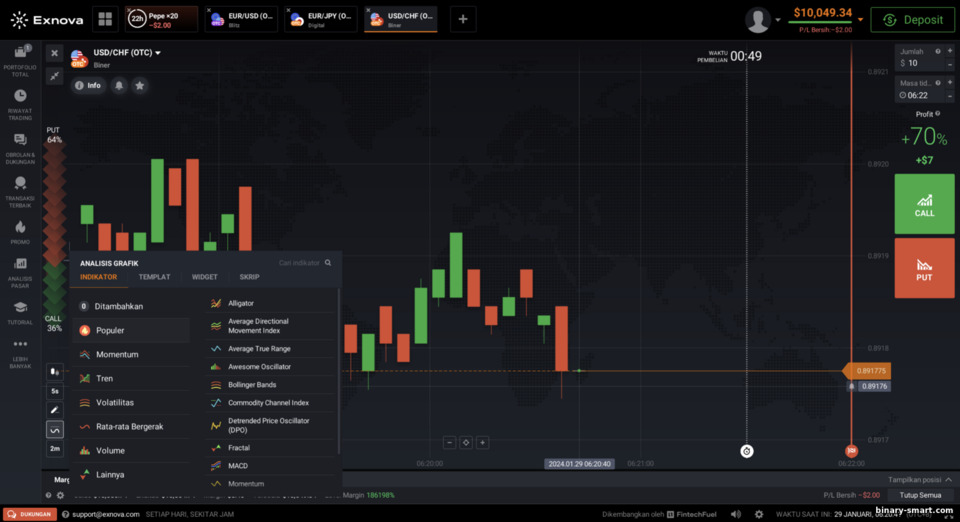This screenshot has width=960, height=522.
Task: Select candlestick chart type icon
Action: click(x=54, y=371)
